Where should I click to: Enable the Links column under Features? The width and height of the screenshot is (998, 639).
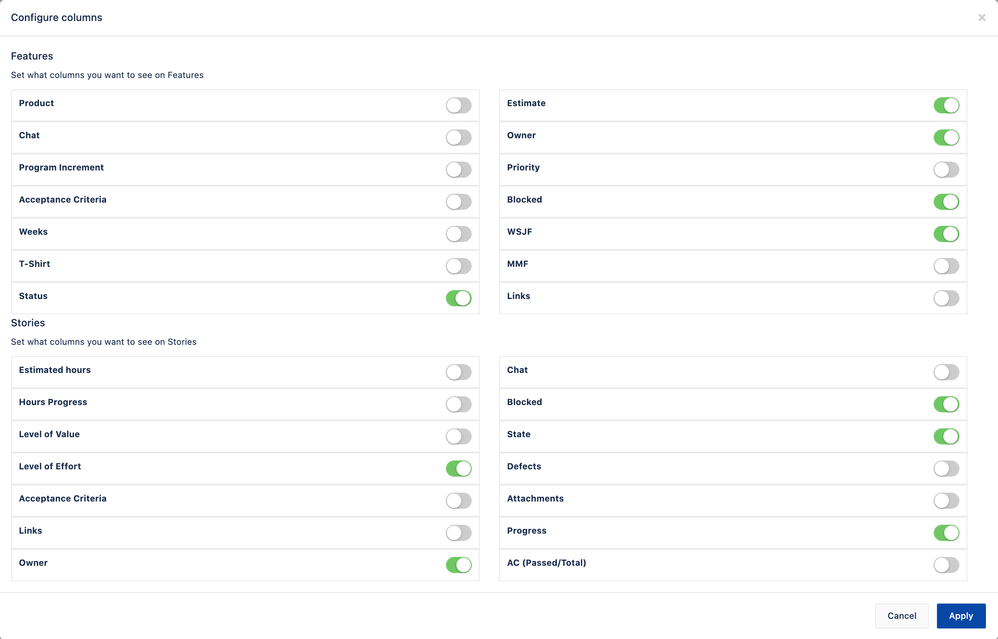tap(946, 297)
